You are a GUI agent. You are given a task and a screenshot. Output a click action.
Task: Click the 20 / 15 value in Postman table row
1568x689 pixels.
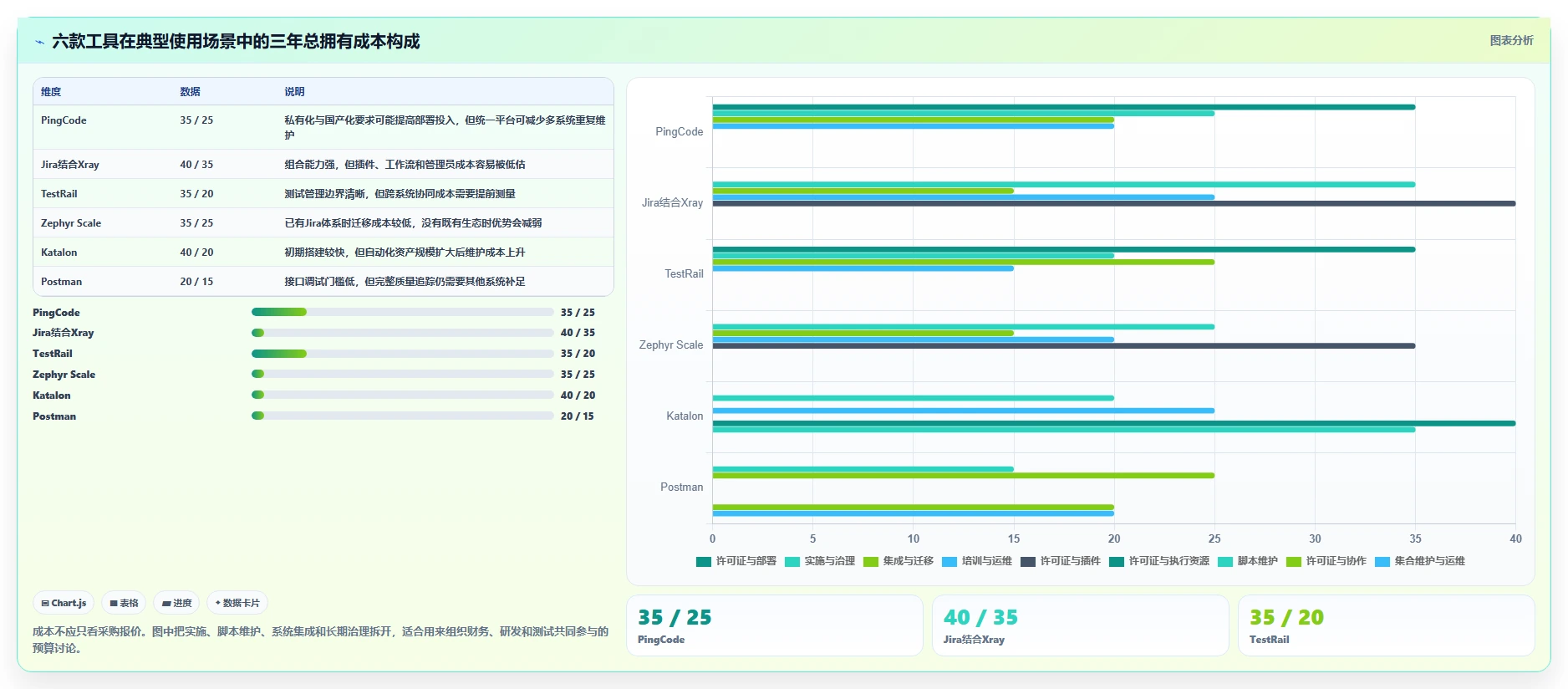[196, 282]
